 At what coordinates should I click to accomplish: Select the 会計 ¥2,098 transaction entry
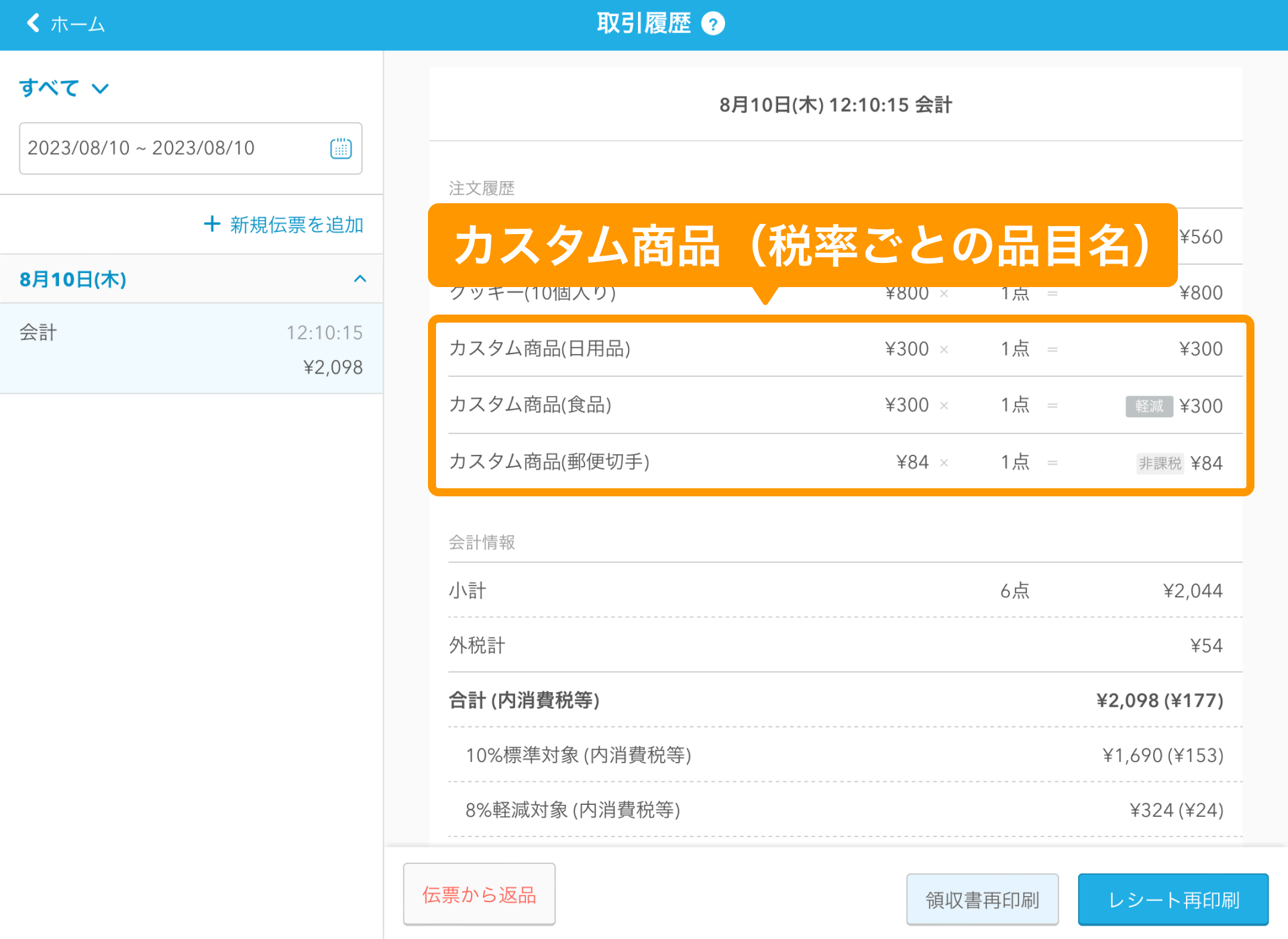coord(191,349)
